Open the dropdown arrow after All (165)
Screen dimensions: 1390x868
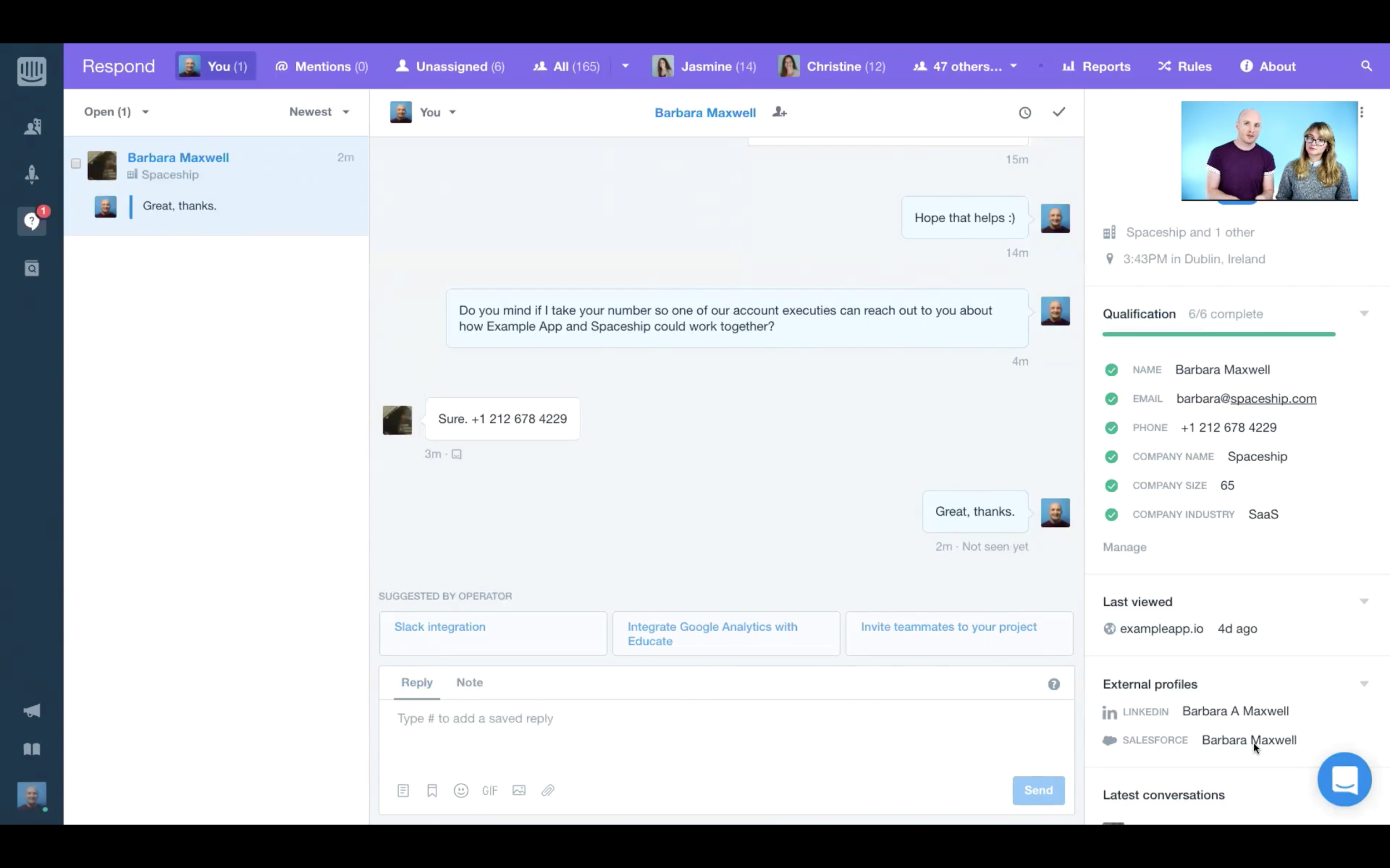point(625,66)
